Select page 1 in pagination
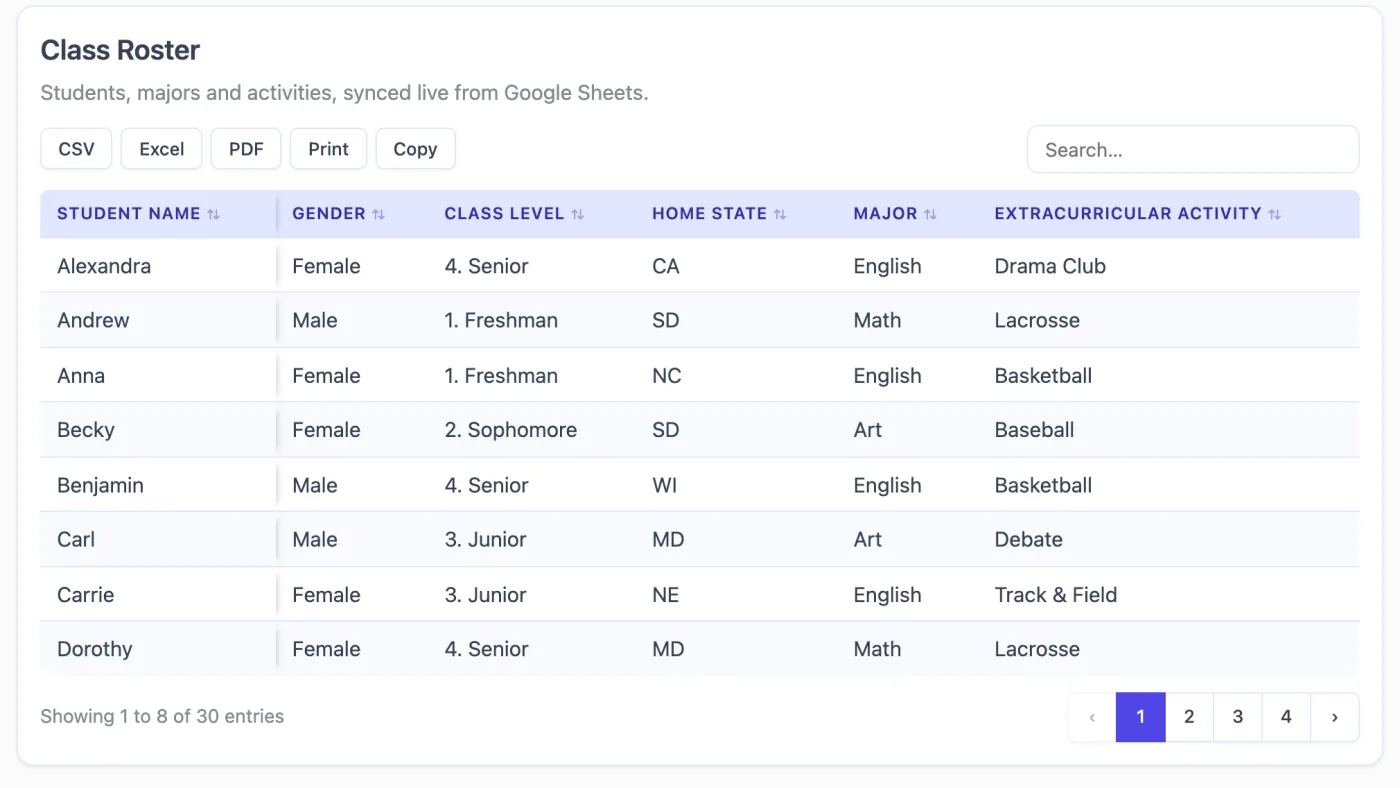1400x788 pixels. [1141, 717]
